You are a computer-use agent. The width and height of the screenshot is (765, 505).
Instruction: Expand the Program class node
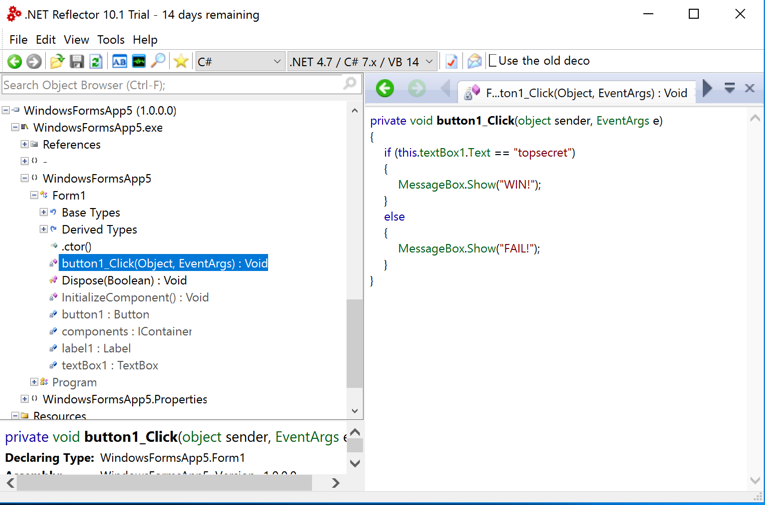[34, 382]
